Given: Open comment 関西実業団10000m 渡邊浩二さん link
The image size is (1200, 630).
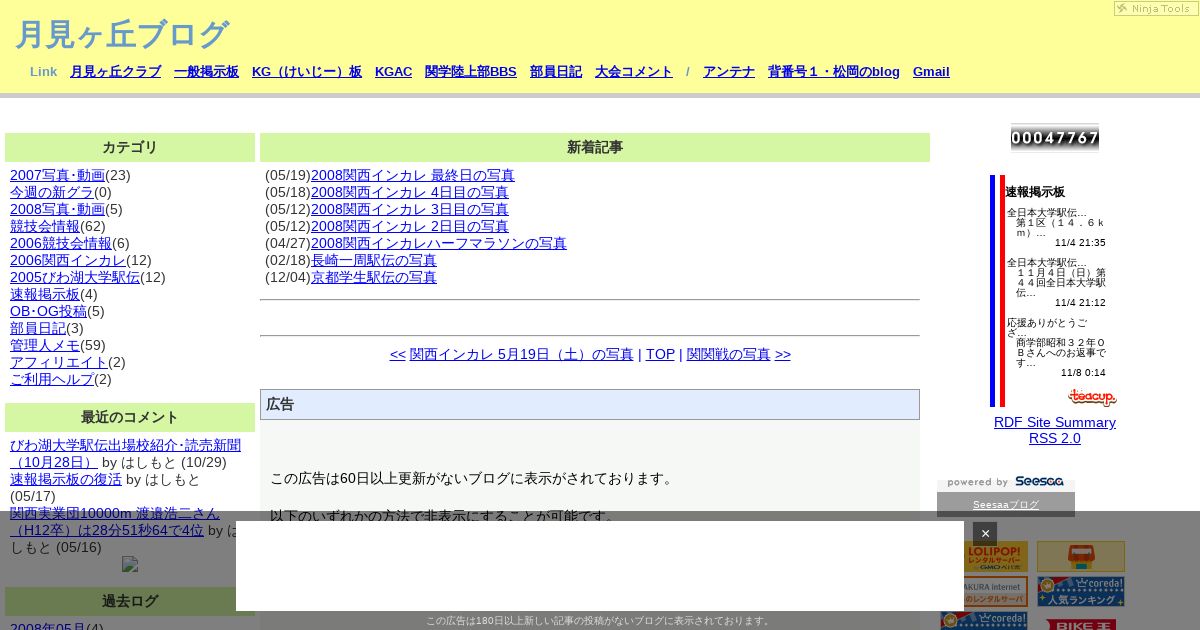Looking at the screenshot, I should coord(114,522).
